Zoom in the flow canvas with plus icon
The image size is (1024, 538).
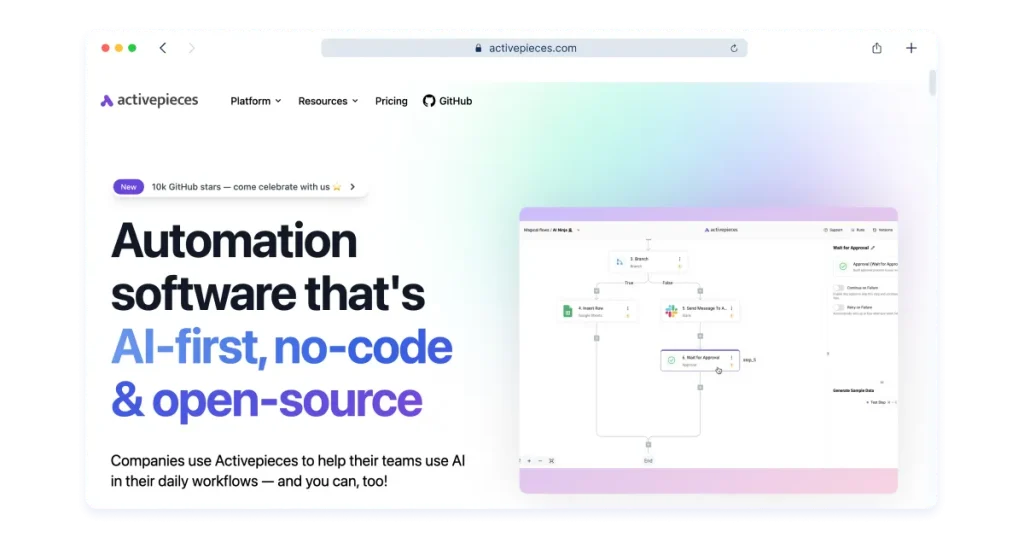[529, 461]
